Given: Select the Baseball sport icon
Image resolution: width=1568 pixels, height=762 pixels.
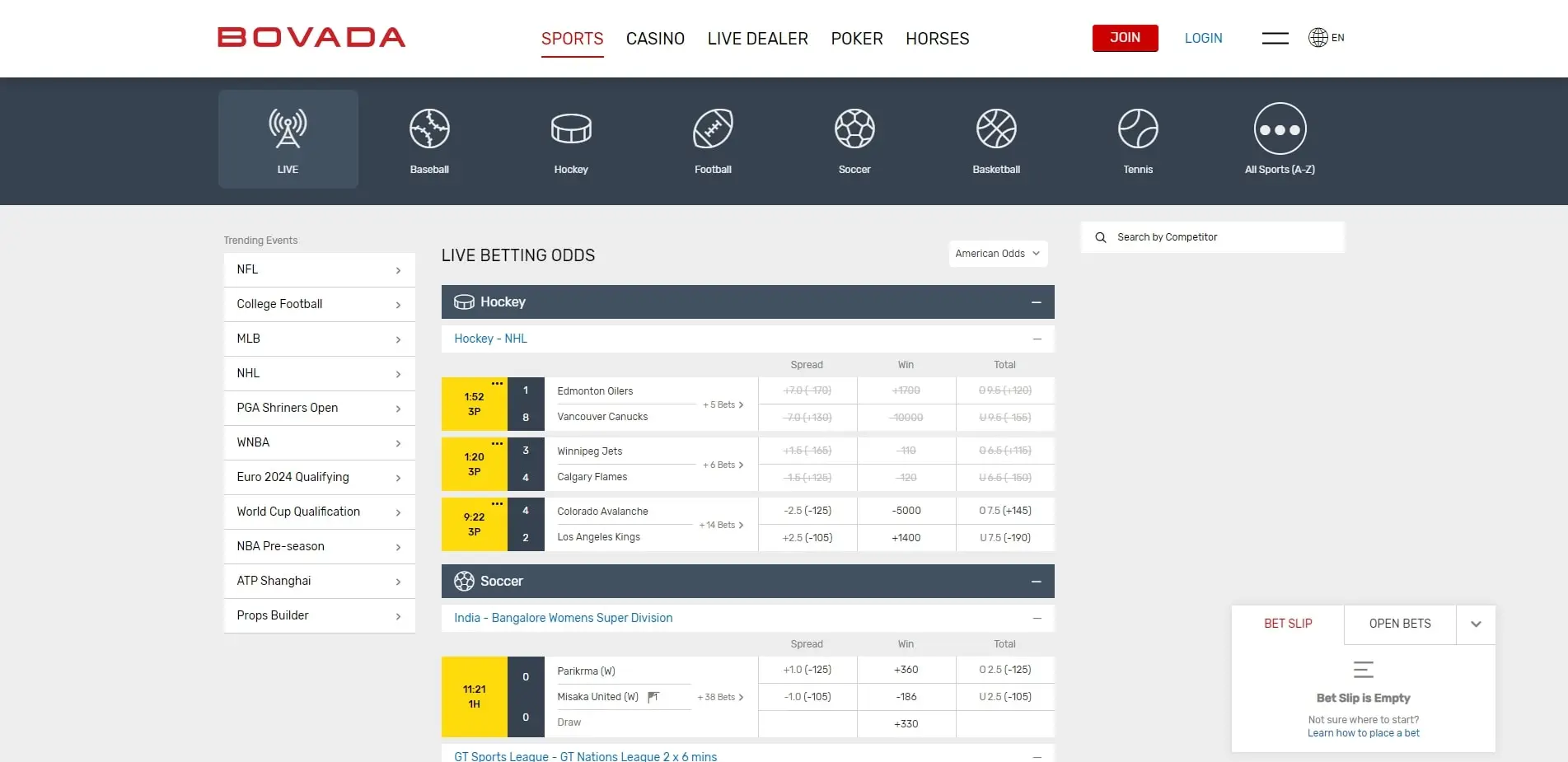Looking at the screenshot, I should click(429, 138).
